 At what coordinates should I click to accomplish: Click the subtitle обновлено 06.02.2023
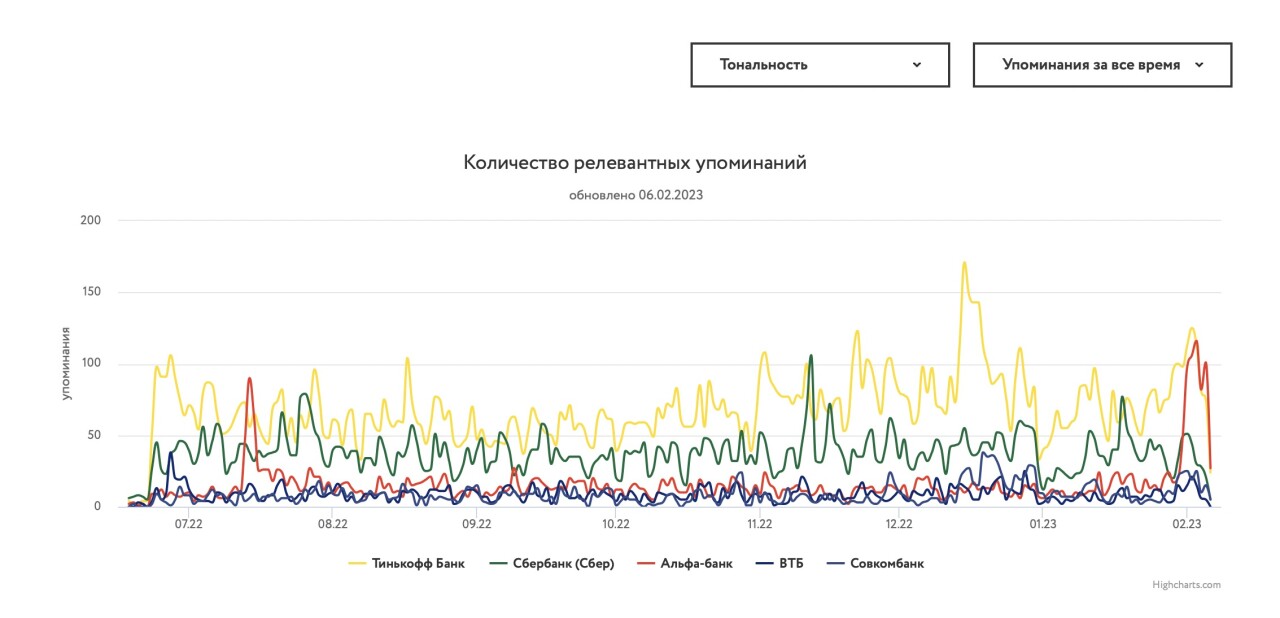pyautogui.click(x=635, y=195)
